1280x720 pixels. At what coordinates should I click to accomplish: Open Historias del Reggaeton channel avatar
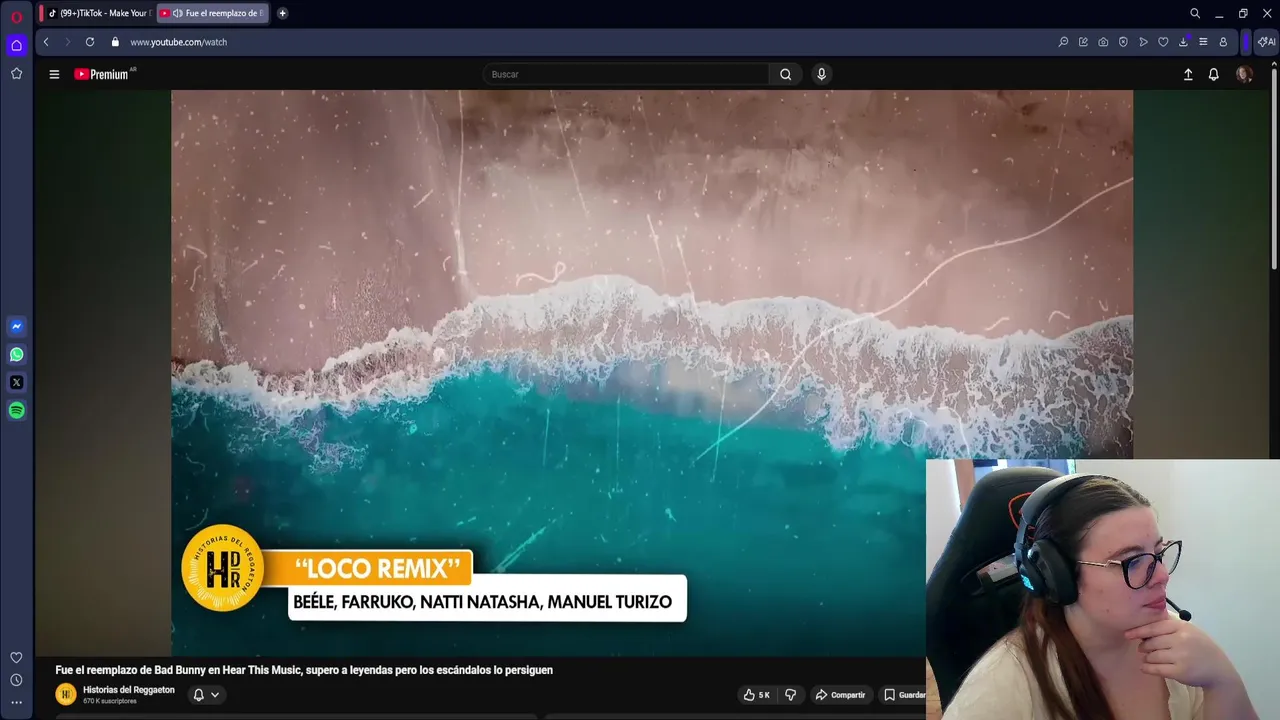point(66,694)
